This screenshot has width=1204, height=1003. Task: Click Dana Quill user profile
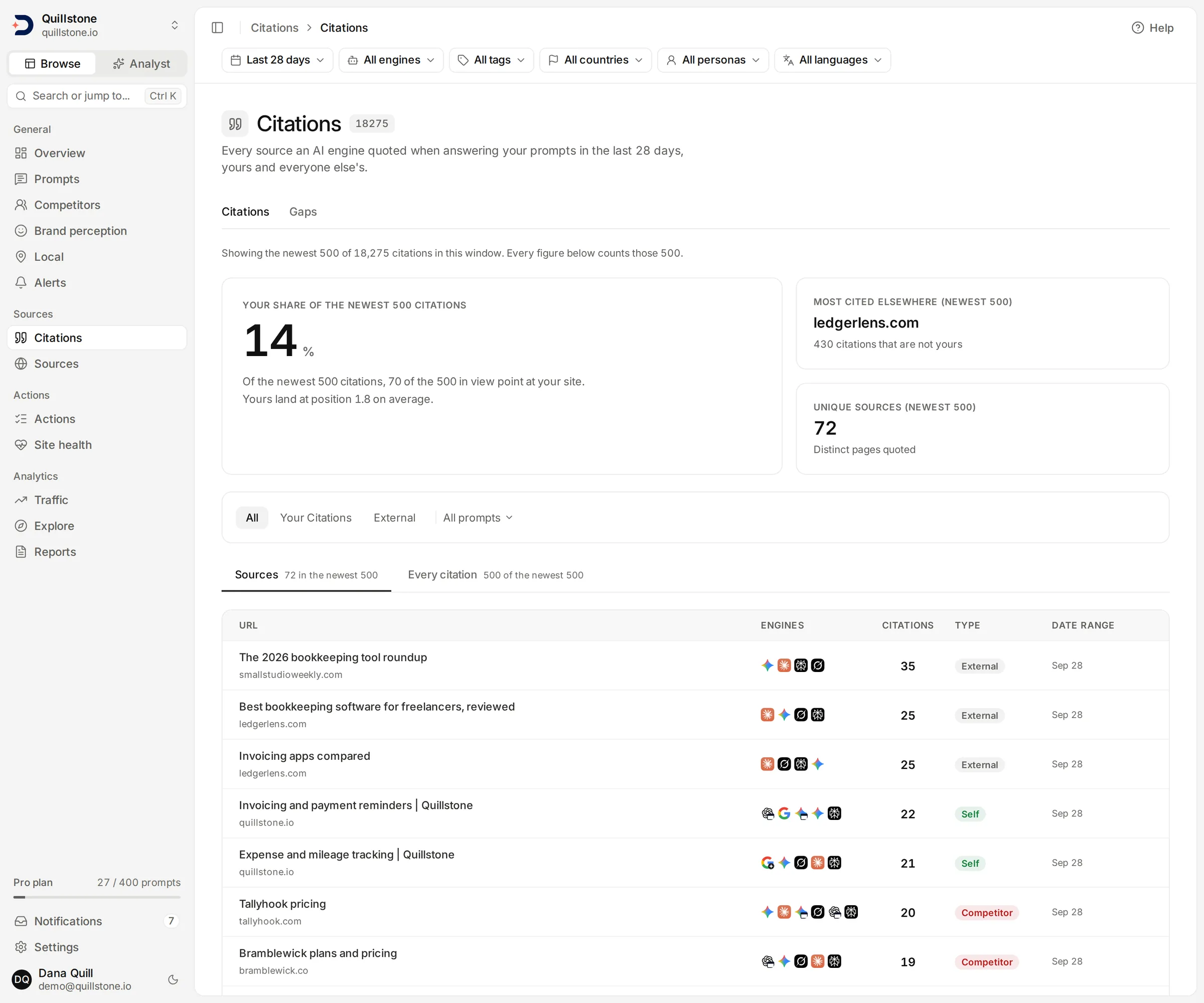[85, 979]
